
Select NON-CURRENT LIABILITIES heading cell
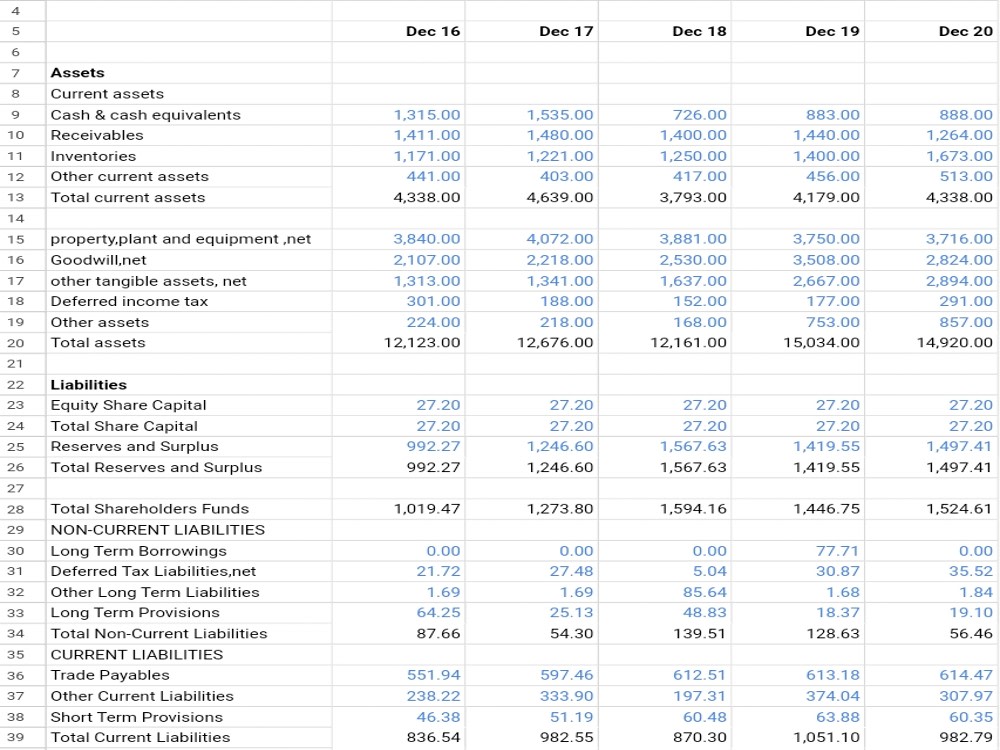pyautogui.click(x=189, y=530)
